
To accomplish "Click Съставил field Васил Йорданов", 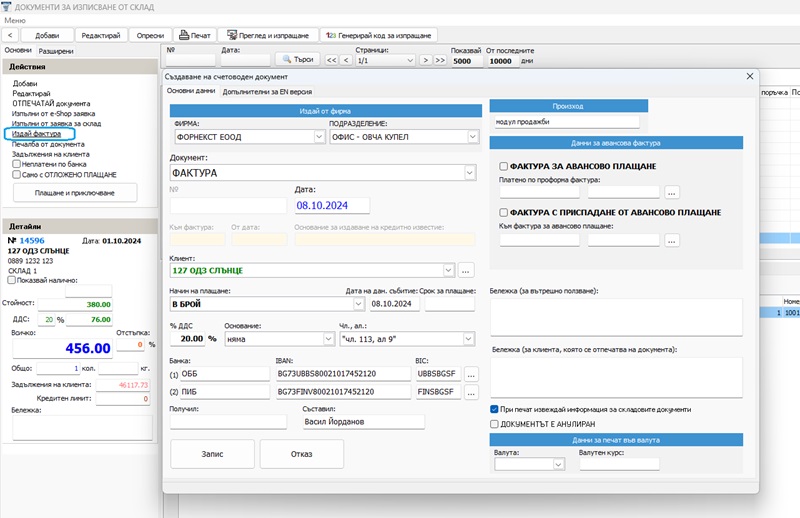I will 363,422.
